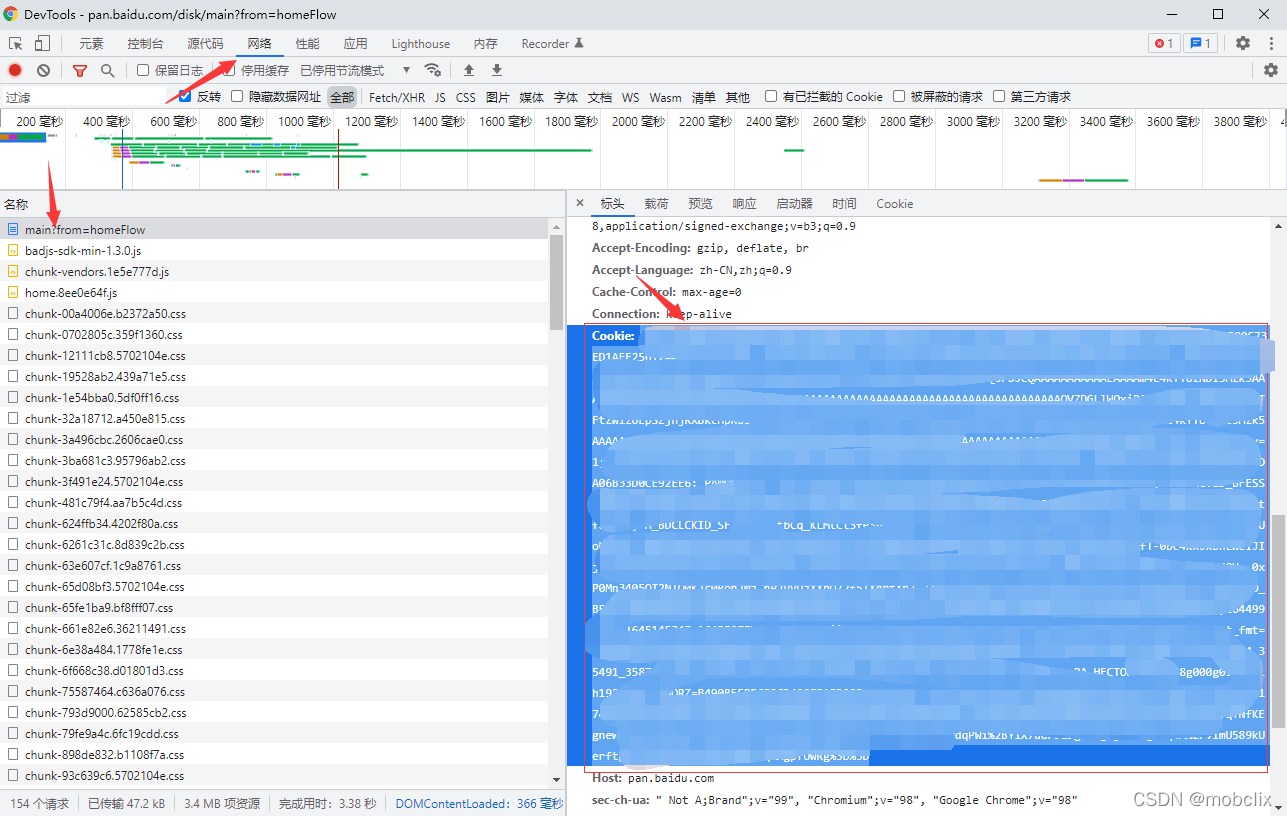1287x816 pixels.
Task: Open the Recorder panel tab
Action: tap(552, 43)
